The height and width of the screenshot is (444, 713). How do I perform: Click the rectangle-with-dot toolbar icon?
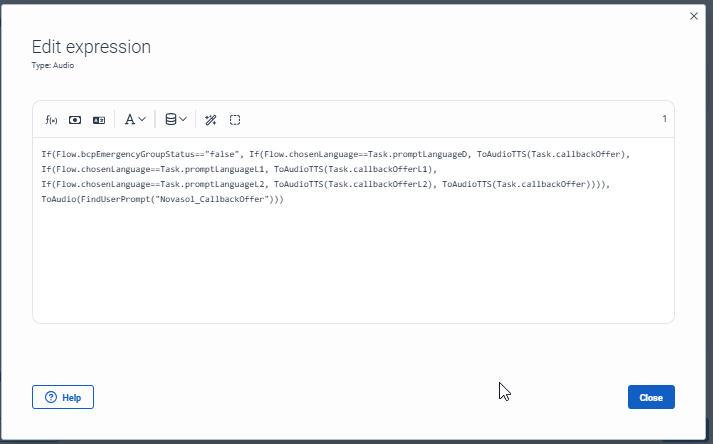[75, 120]
